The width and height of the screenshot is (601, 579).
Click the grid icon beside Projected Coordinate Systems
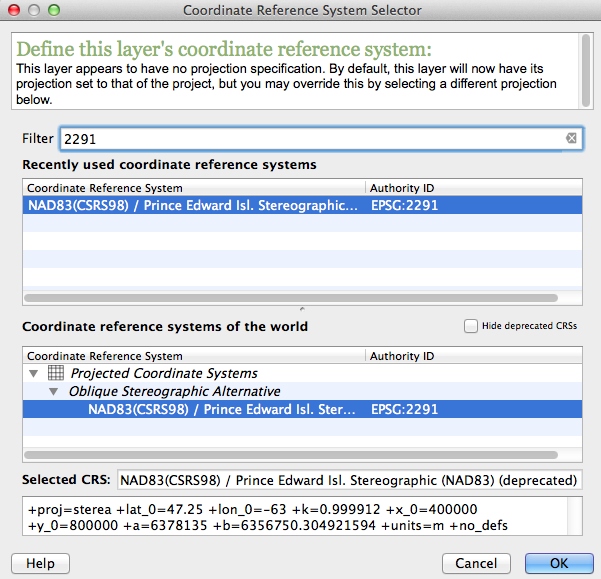[56, 373]
